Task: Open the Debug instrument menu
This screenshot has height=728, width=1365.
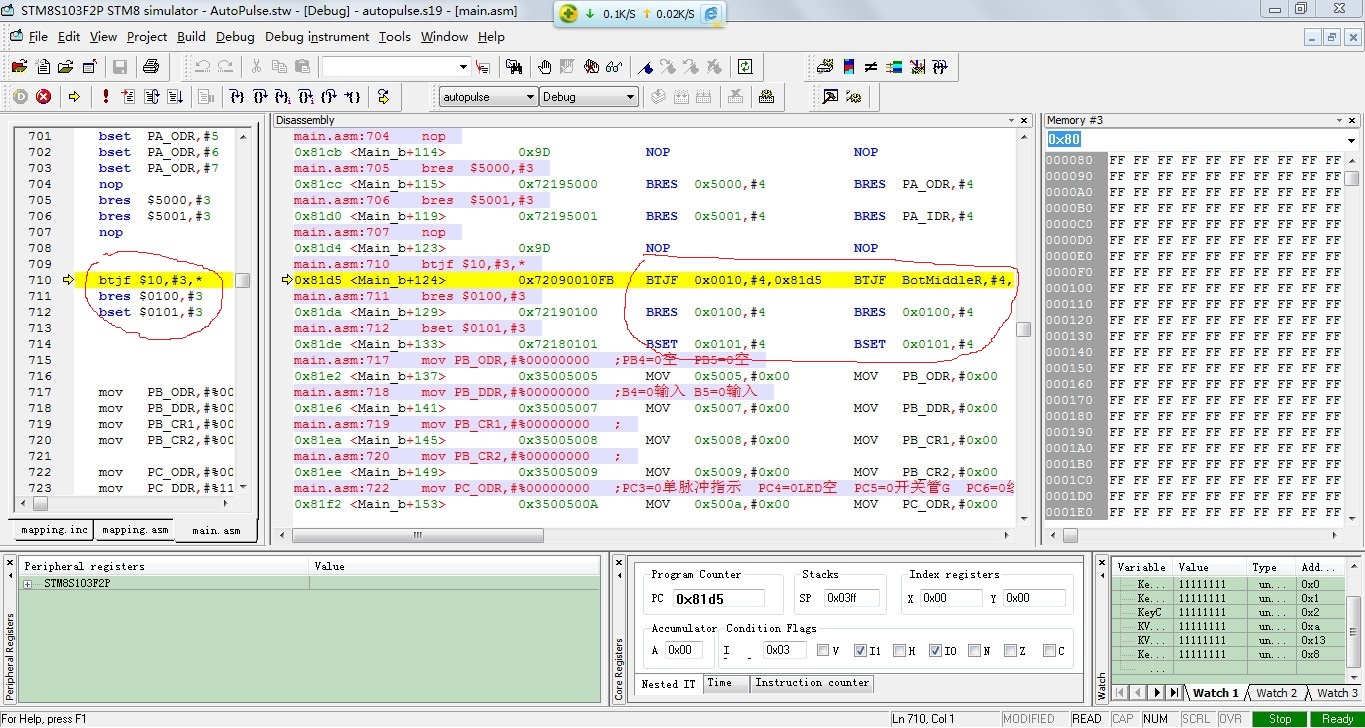Action: [317, 37]
